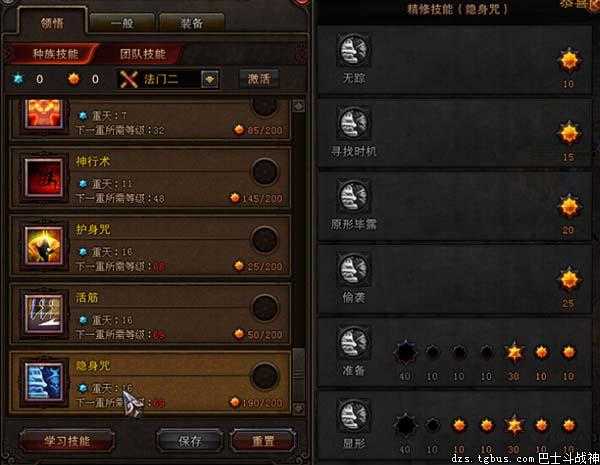Switch to the 团队技能 tab
This screenshot has width=600, height=465.
[142, 54]
